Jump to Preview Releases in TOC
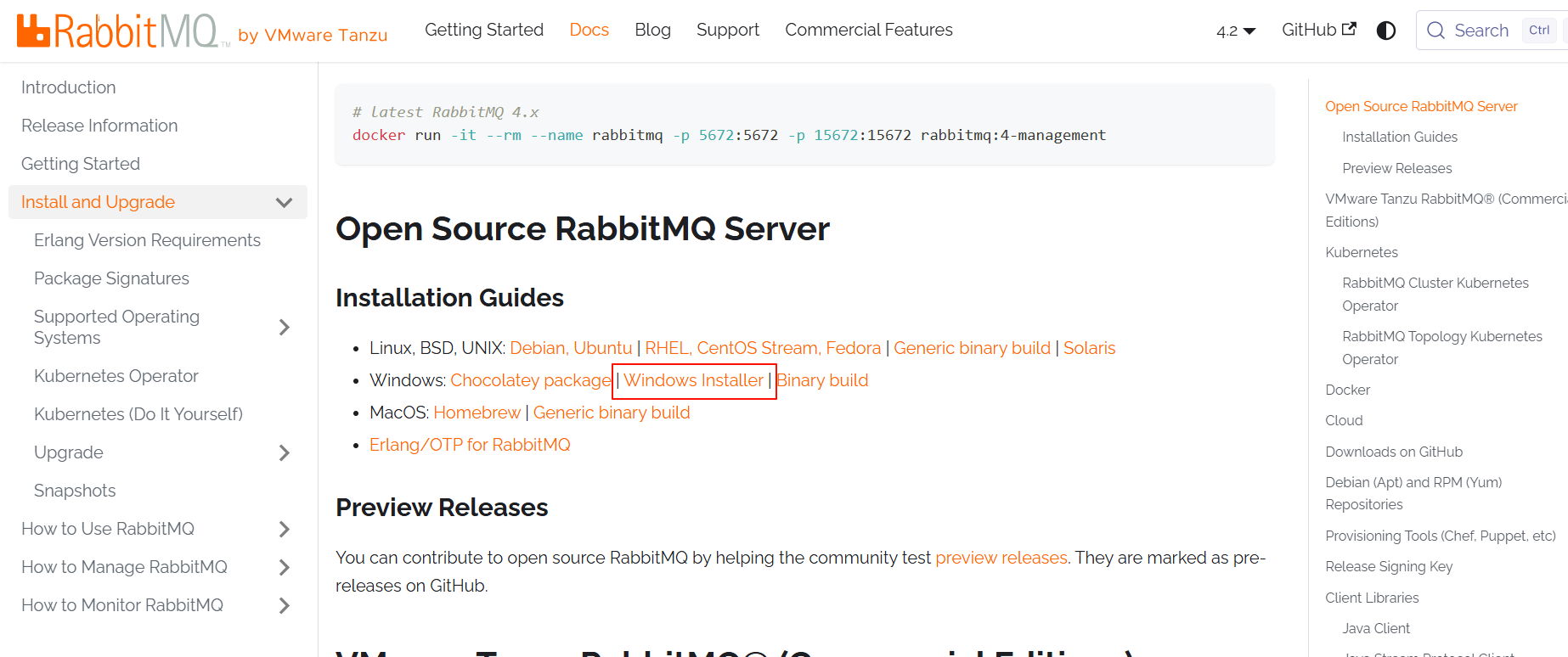This screenshot has width=1568, height=657. 1397,168
